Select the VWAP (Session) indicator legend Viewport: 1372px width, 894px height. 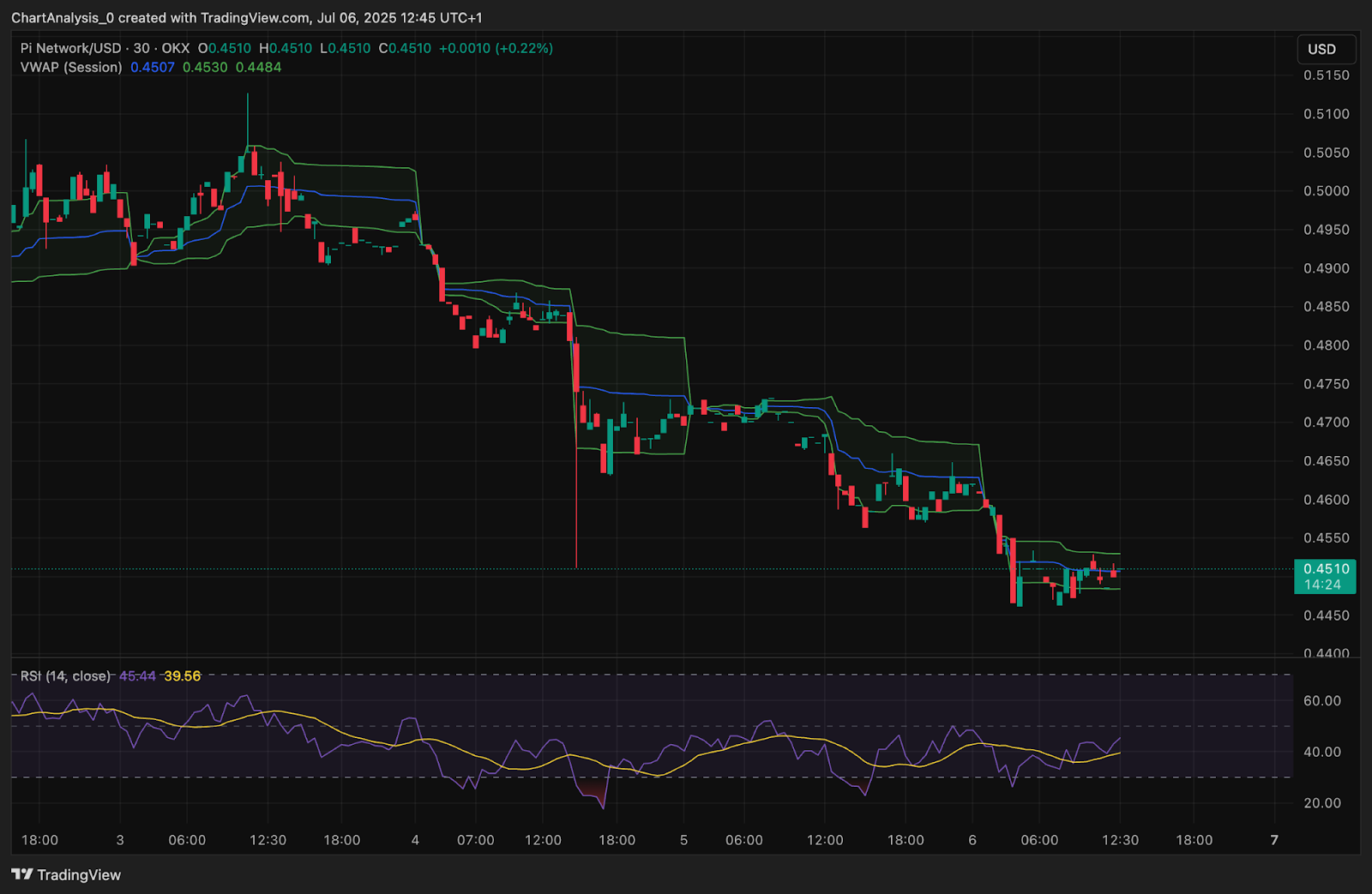tap(71, 67)
